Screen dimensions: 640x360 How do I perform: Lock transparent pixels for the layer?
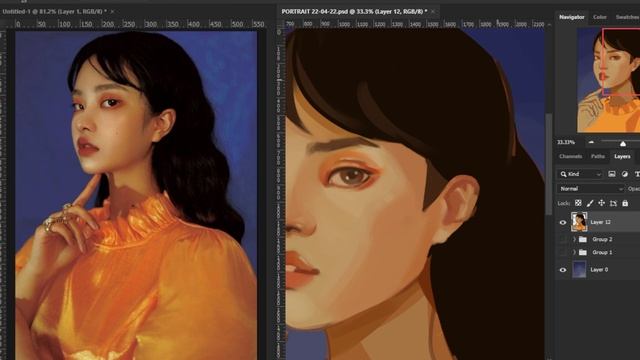pyautogui.click(x=578, y=203)
